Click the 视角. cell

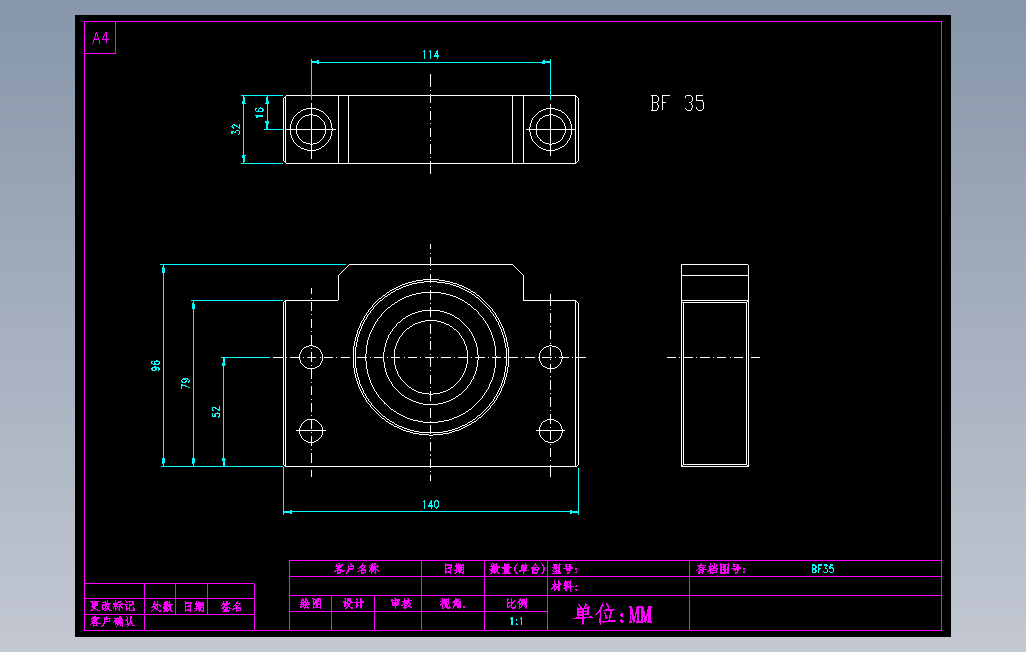pyautogui.click(x=453, y=604)
